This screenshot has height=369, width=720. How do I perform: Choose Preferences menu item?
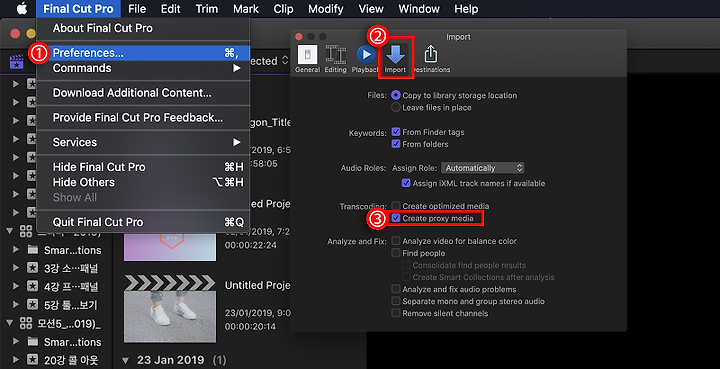[143, 53]
